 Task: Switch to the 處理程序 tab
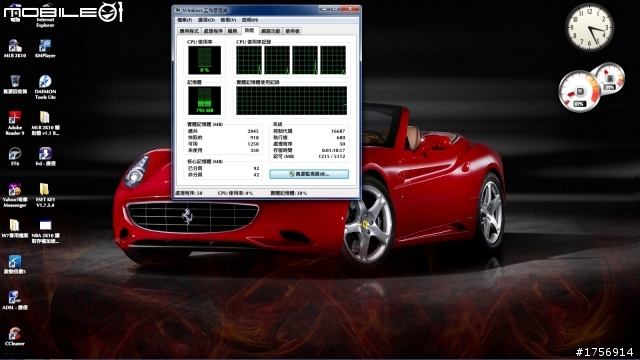click(x=213, y=31)
